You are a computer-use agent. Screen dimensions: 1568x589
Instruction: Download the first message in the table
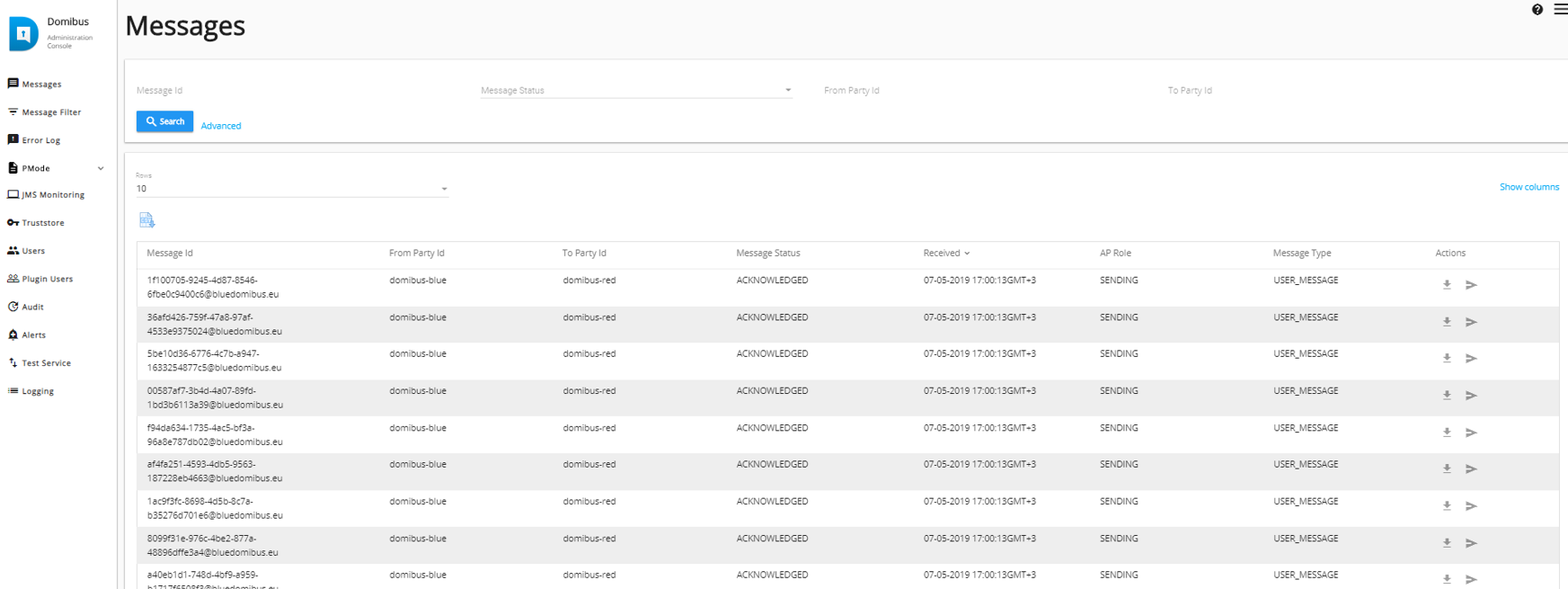(1447, 285)
